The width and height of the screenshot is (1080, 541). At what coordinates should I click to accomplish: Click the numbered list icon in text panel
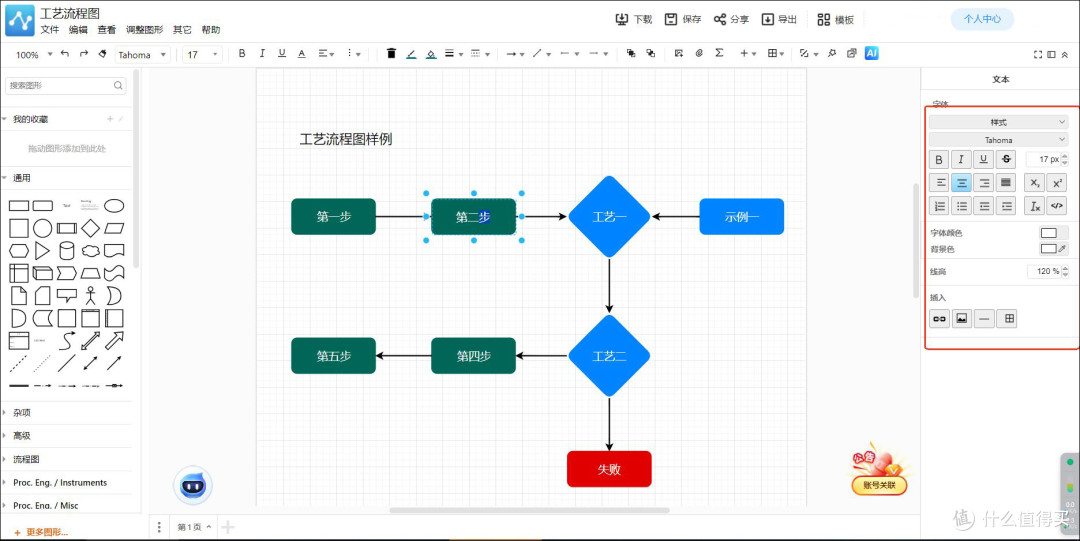tap(939, 205)
